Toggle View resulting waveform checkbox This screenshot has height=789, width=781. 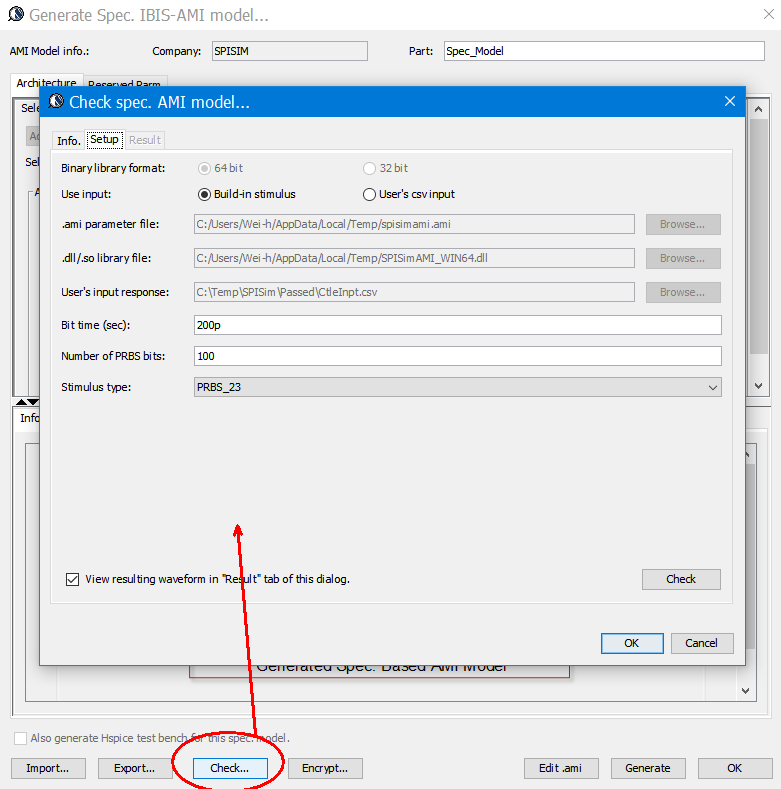pos(72,579)
